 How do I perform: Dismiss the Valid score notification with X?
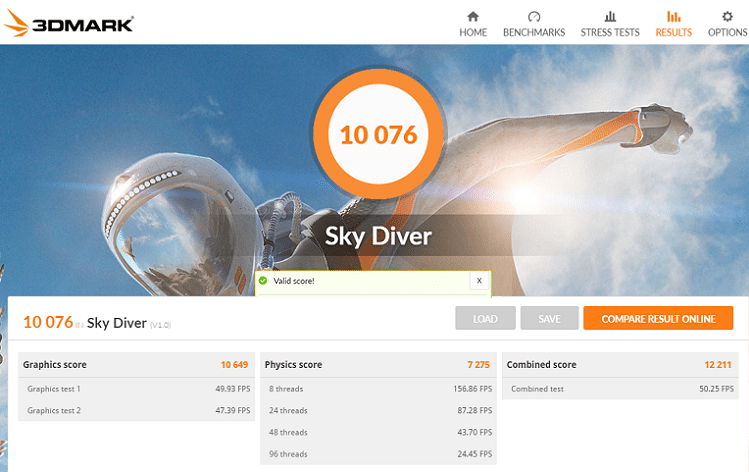pos(479,280)
